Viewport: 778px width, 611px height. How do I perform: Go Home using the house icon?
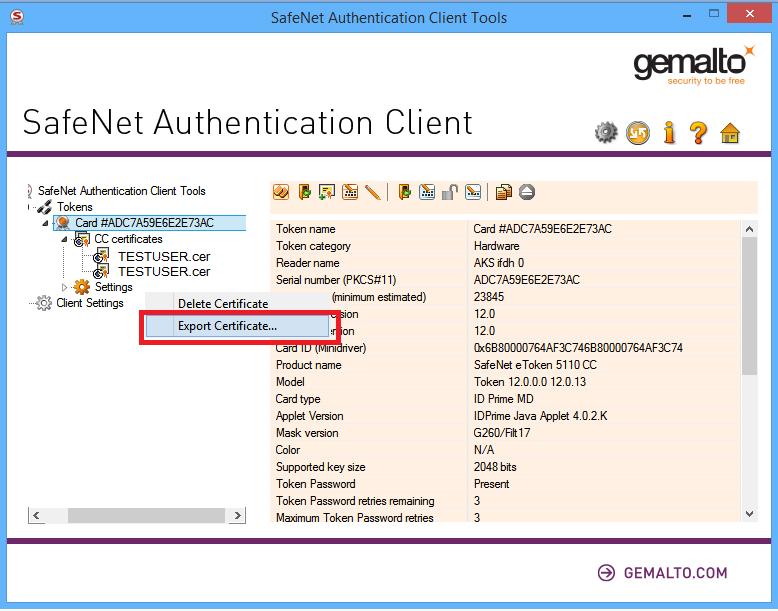tap(730, 133)
